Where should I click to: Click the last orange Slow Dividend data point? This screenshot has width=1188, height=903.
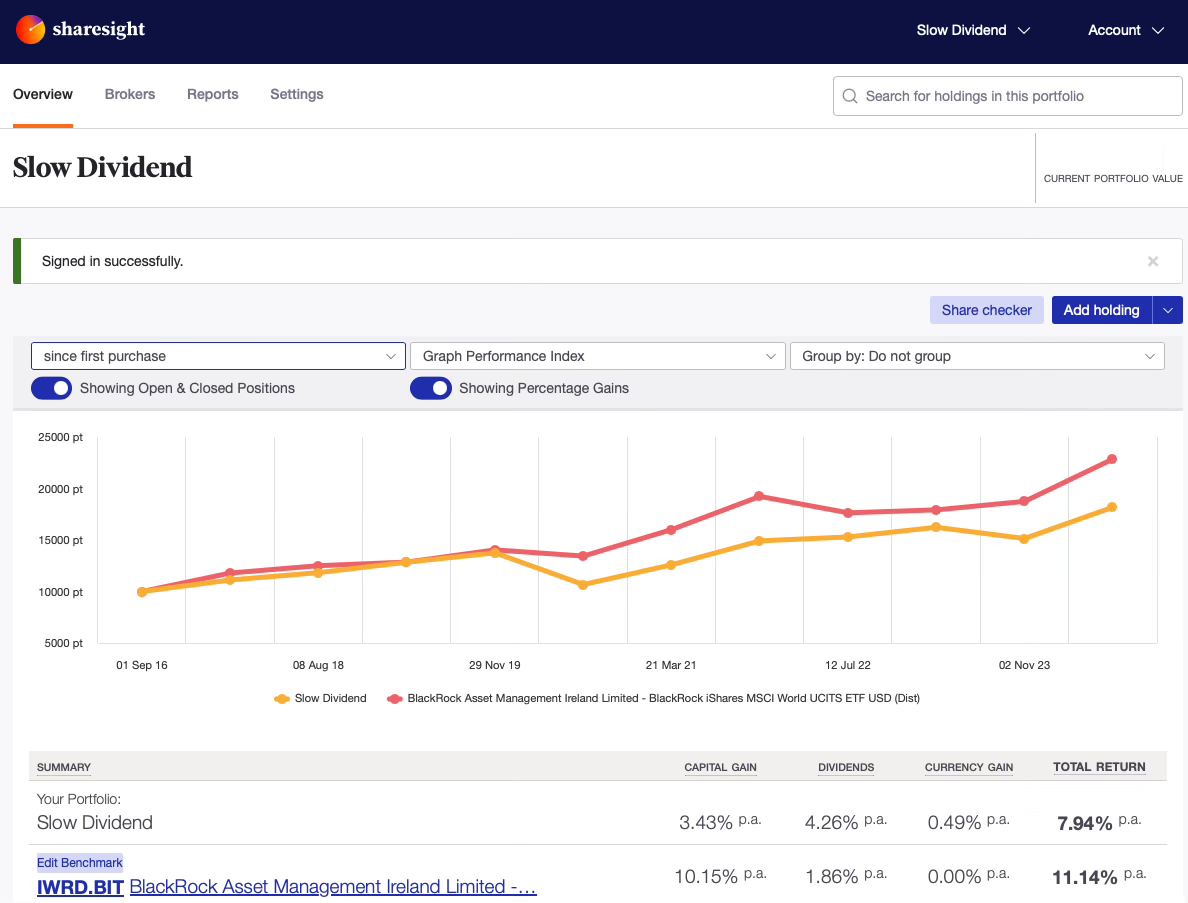tap(1112, 508)
